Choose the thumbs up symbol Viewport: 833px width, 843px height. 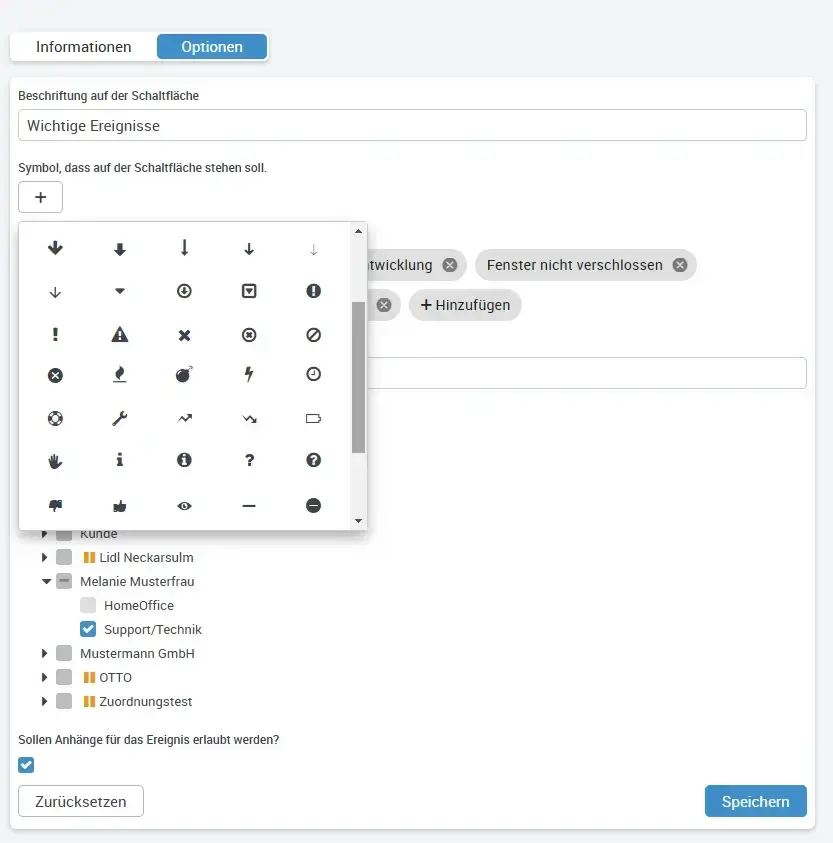point(120,506)
